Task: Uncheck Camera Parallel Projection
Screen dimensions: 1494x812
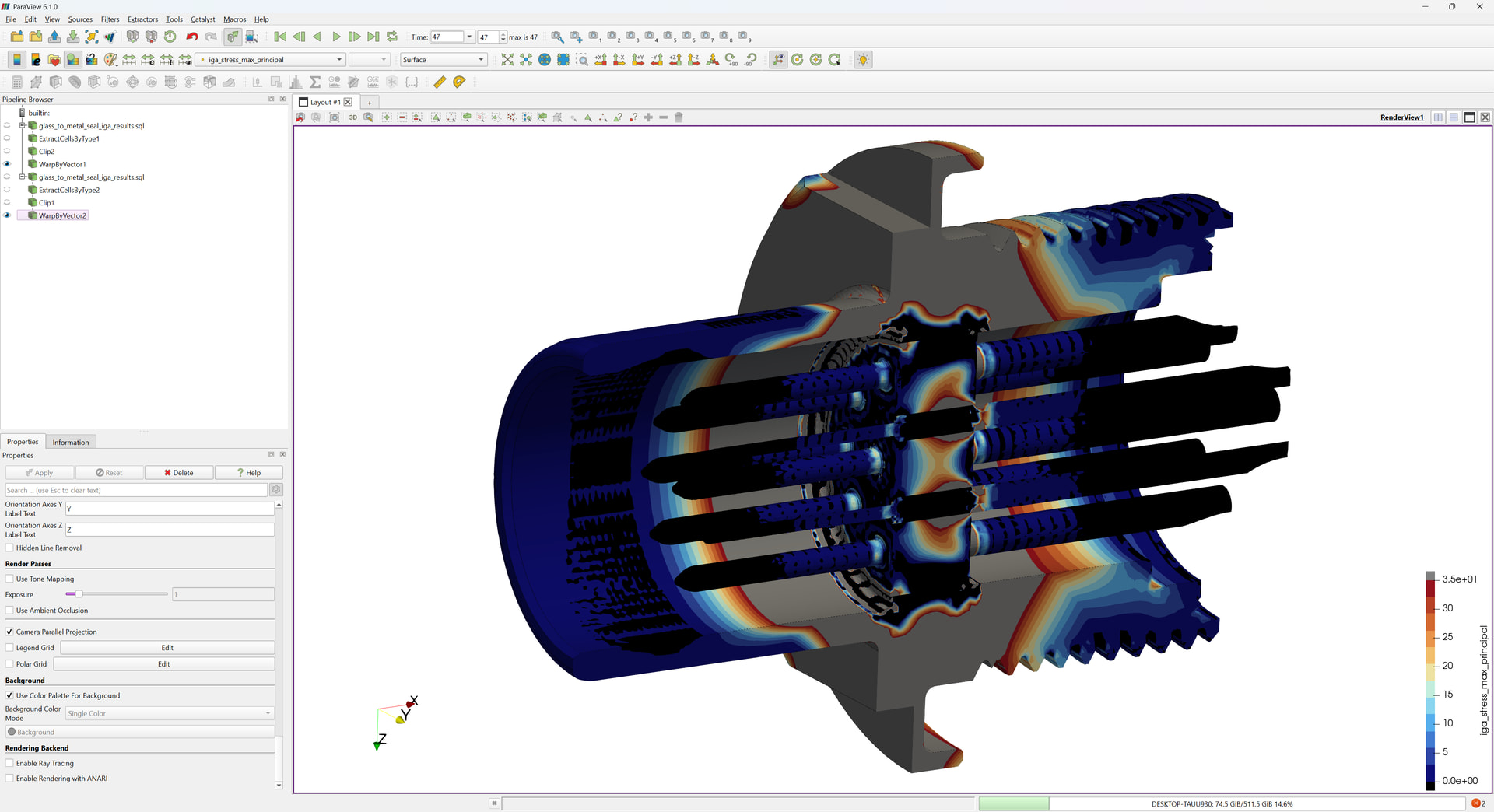Action: point(10,632)
